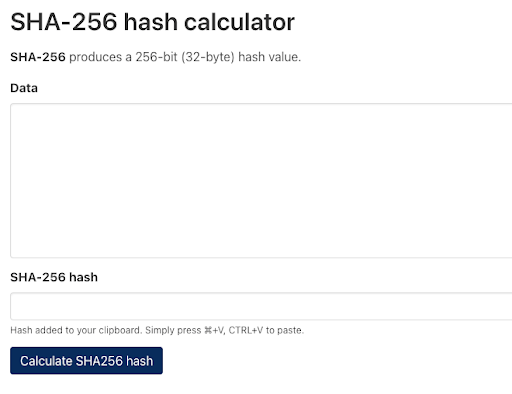Click the SHA-256 hash calculator heading

152,22
